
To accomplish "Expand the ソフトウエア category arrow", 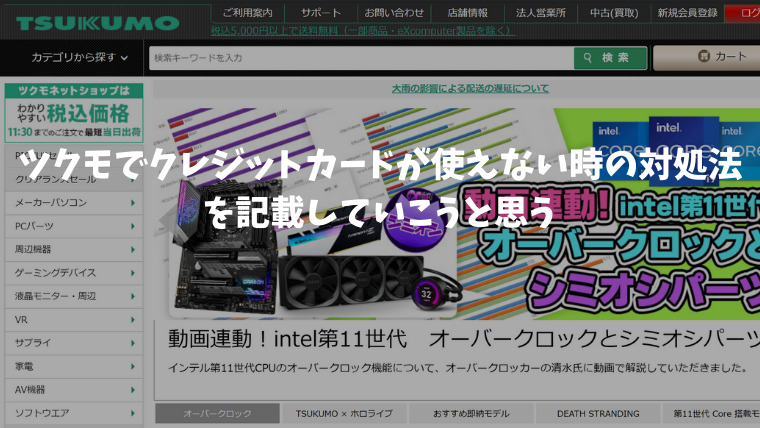I will (x=132, y=413).
